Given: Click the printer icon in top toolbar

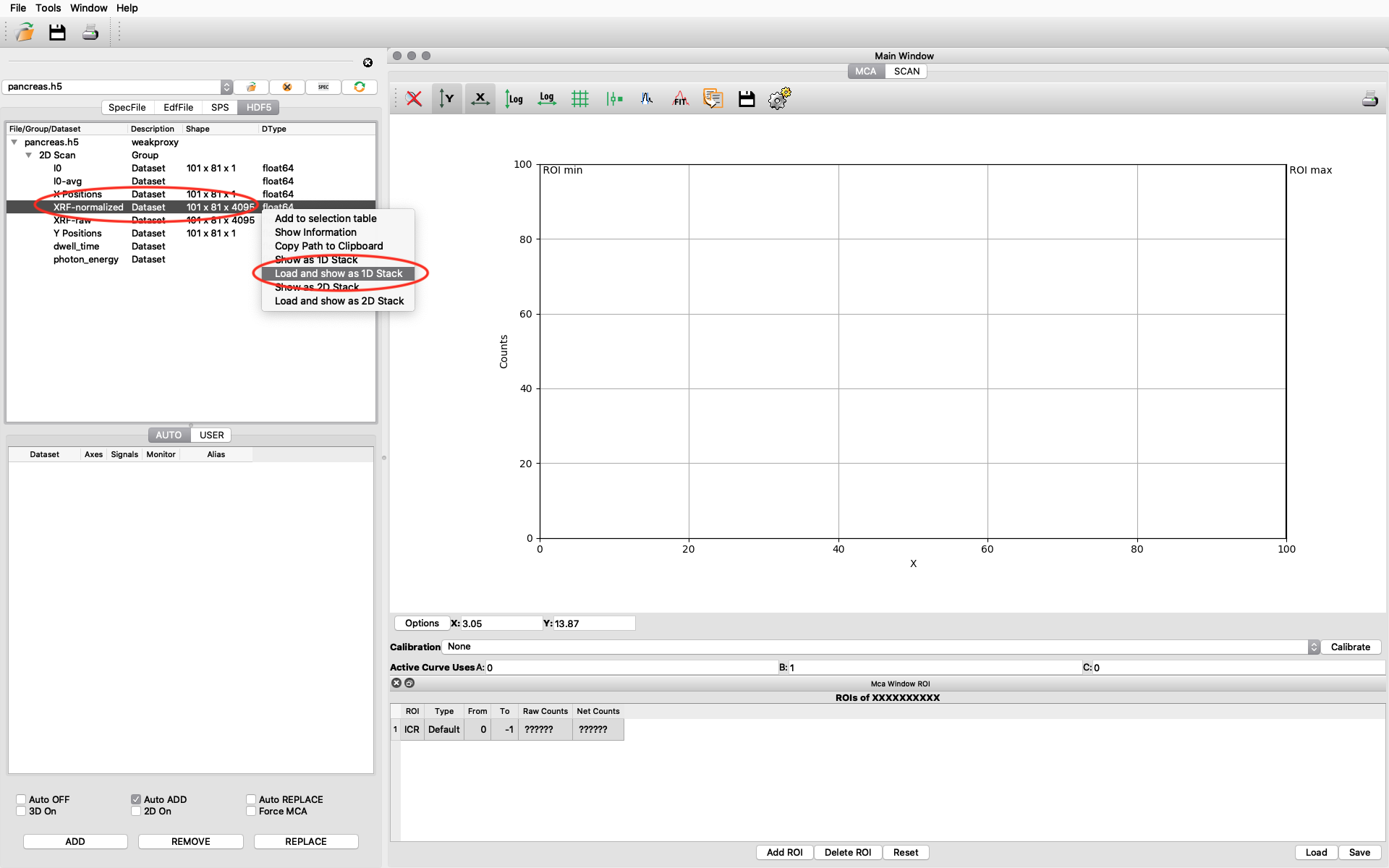Looking at the screenshot, I should (90, 32).
